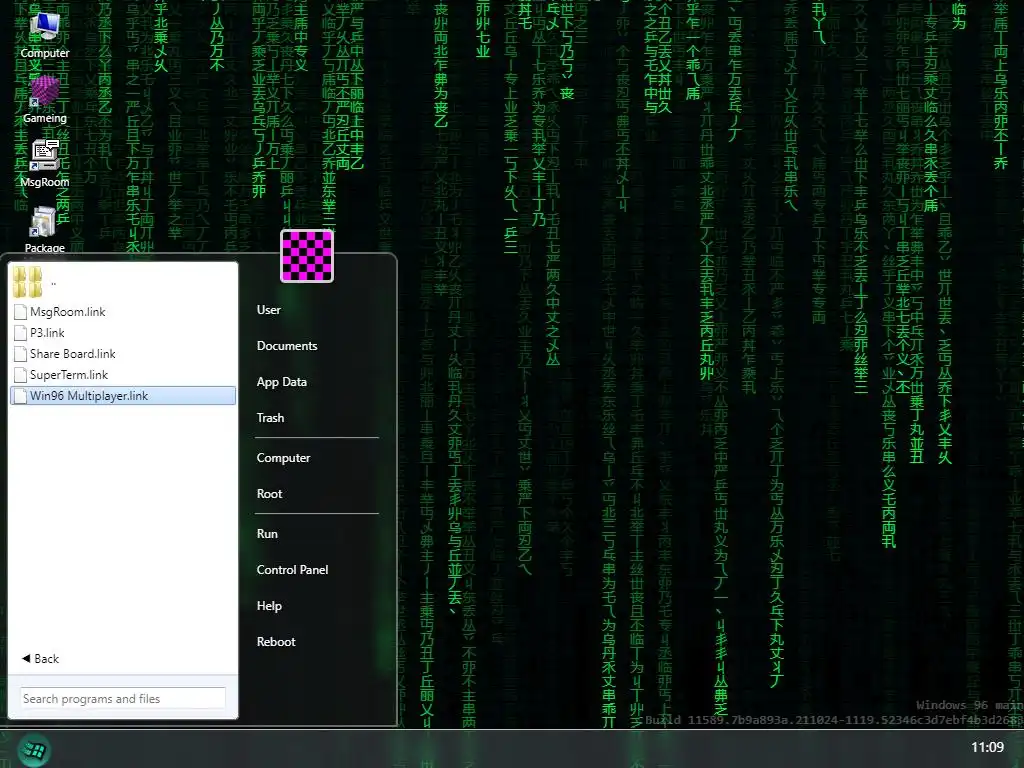Focus the Search programs and files field
Viewport: 1024px width, 768px height.
point(123,698)
